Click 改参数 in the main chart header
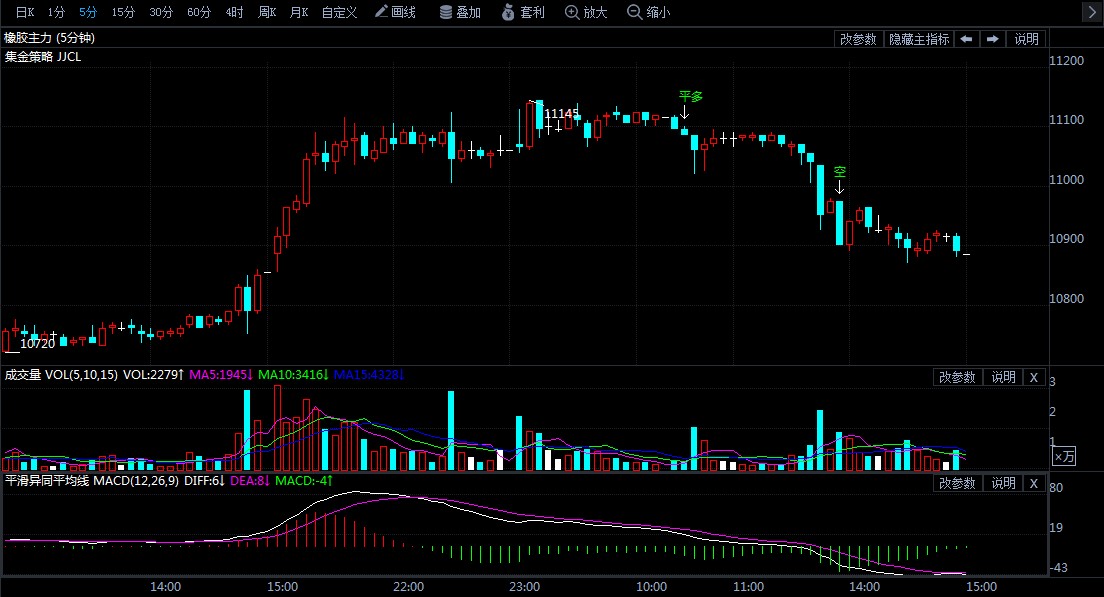This screenshot has width=1104, height=597. pos(858,39)
